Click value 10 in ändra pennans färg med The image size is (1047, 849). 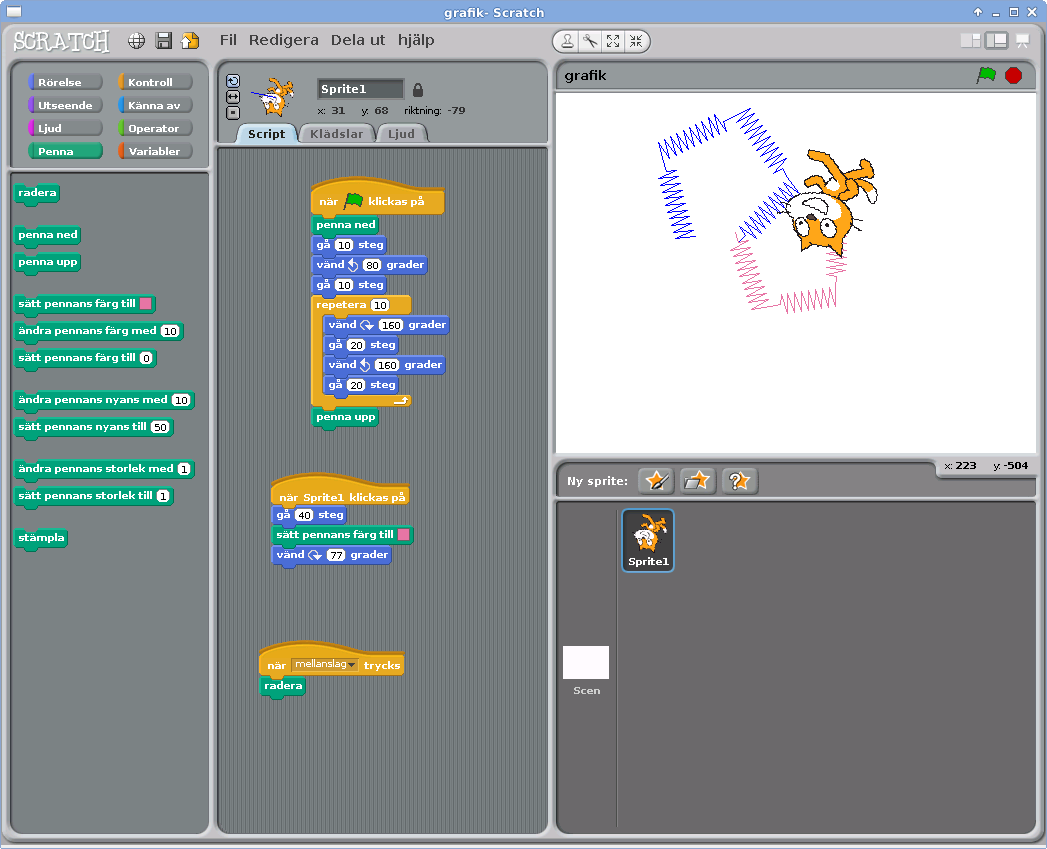click(x=170, y=331)
